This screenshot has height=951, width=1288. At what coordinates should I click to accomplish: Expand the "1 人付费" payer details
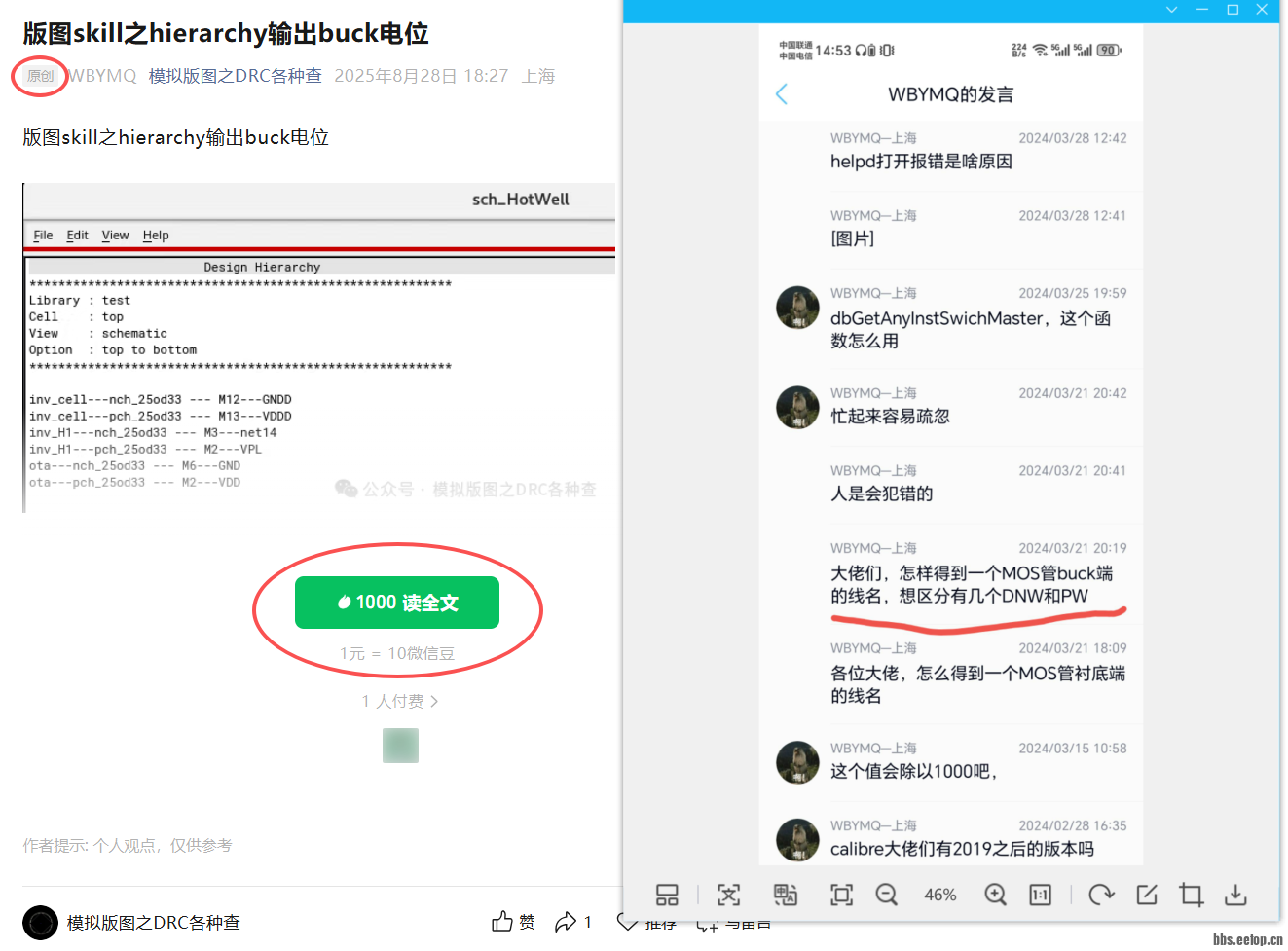point(399,700)
